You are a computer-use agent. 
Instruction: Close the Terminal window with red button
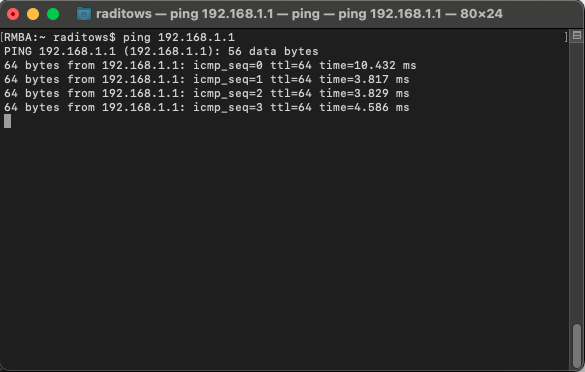pos(13,14)
